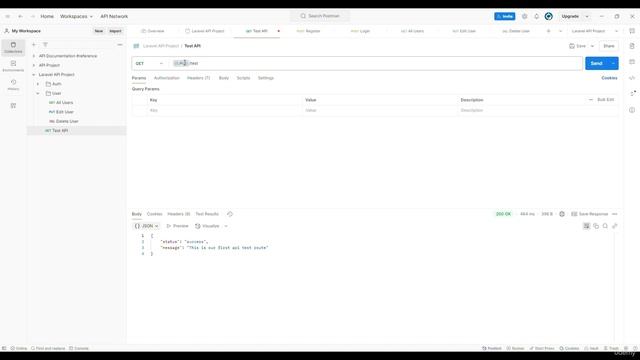Open code snippet icon in right sidebar
The height and width of the screenshot is (360, 640).
tap(632, 78)
